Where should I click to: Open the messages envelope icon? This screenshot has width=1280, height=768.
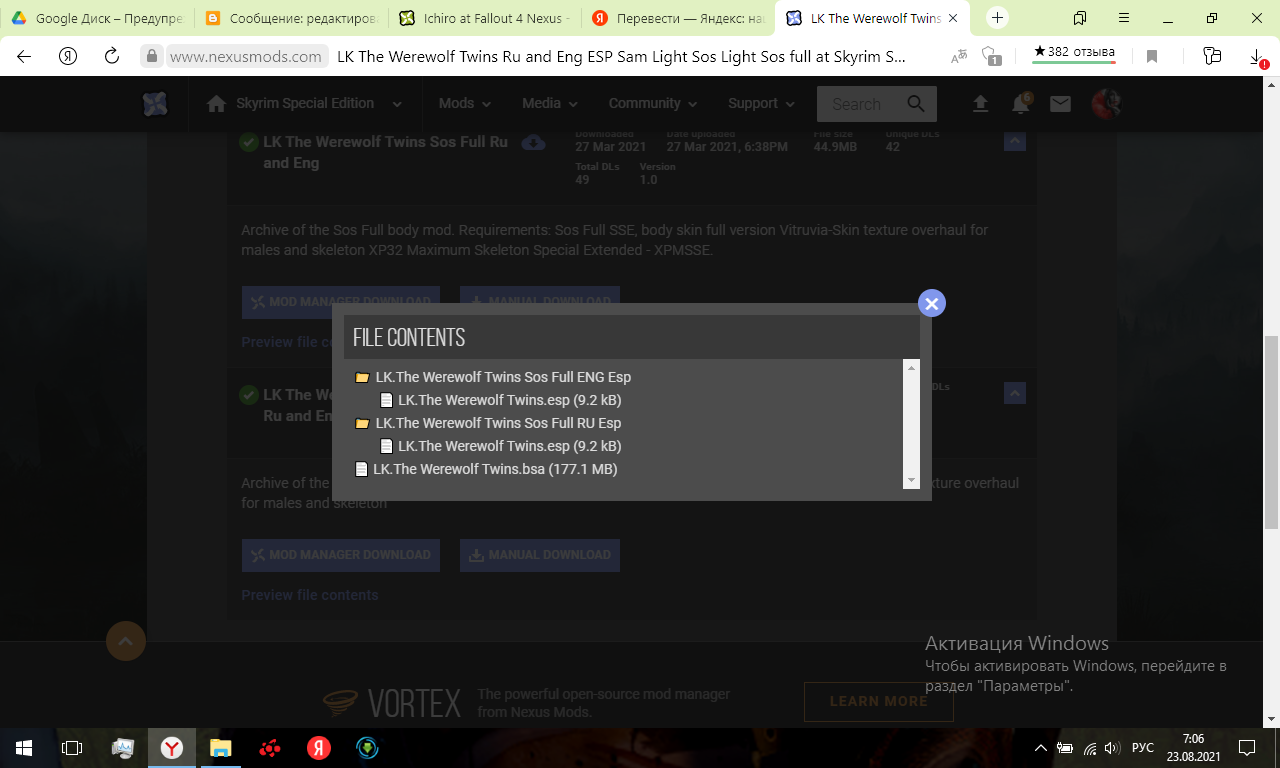click(x=1060, y=104)
